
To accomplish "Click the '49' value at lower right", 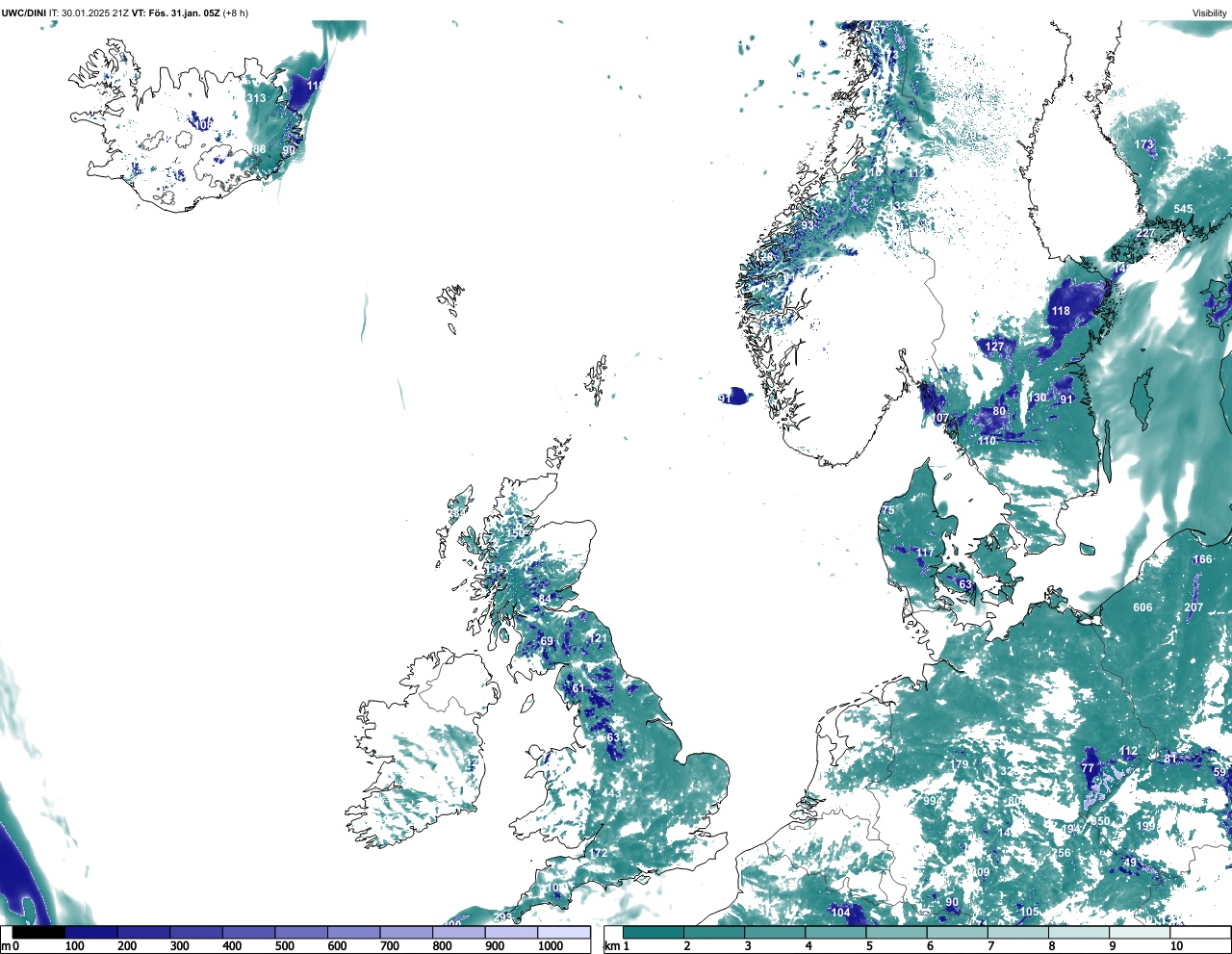I will 1130,863.
